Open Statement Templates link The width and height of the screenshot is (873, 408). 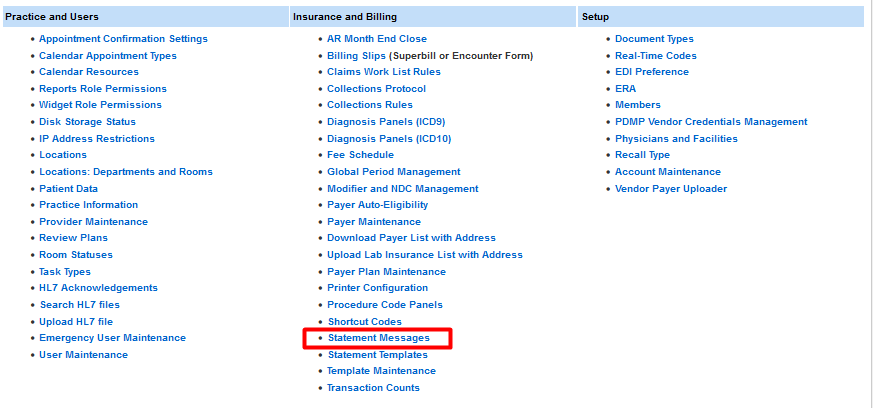(377, 355)
